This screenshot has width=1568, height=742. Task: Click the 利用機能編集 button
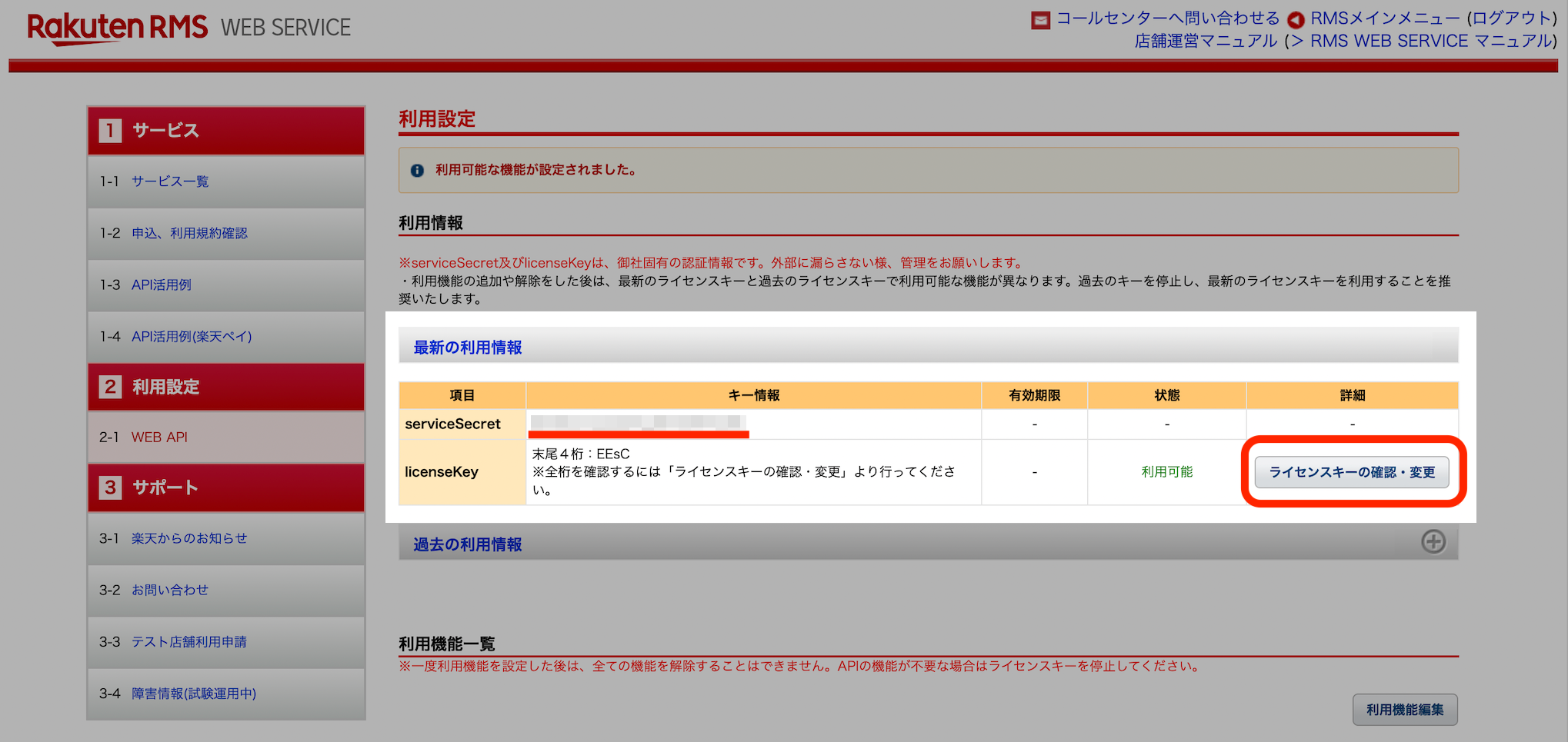tap(1404, 710)
